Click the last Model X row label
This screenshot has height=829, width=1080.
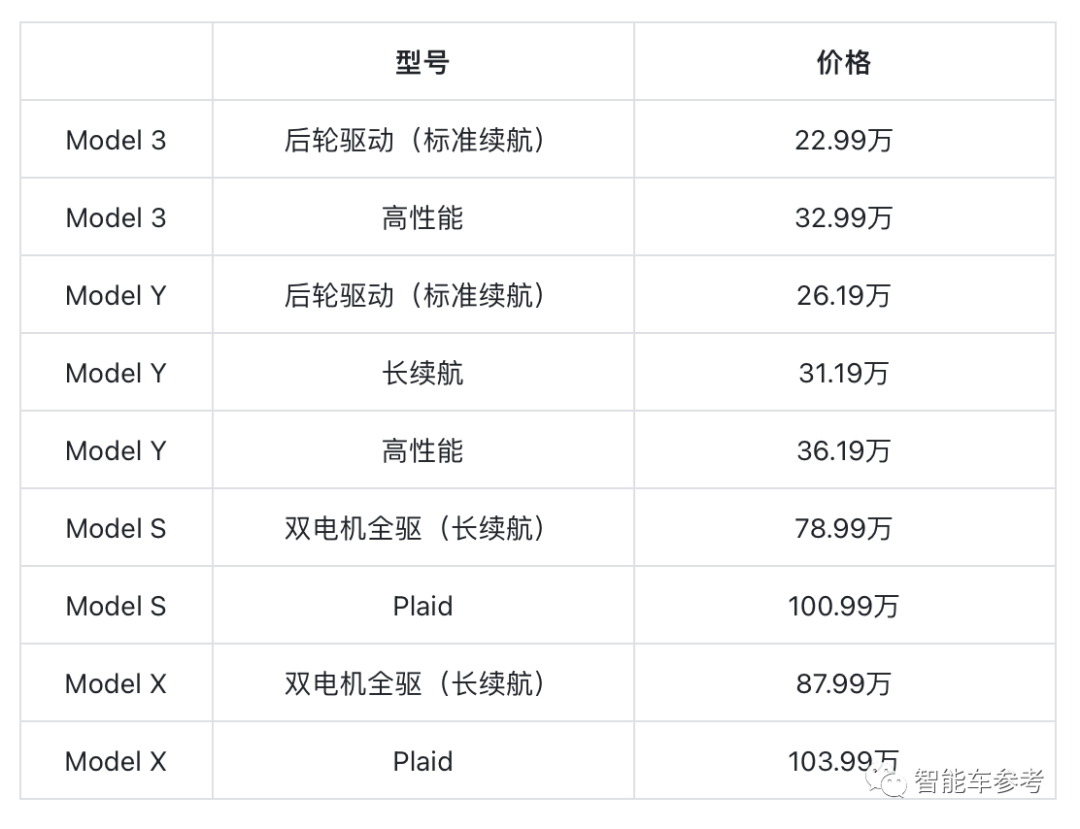116,762
